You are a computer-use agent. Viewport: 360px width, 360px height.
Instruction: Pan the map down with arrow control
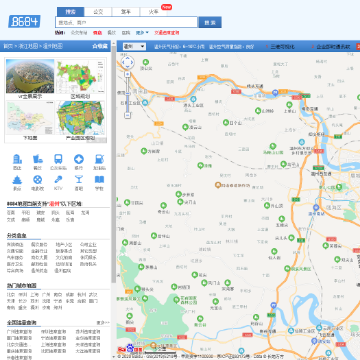128,67
